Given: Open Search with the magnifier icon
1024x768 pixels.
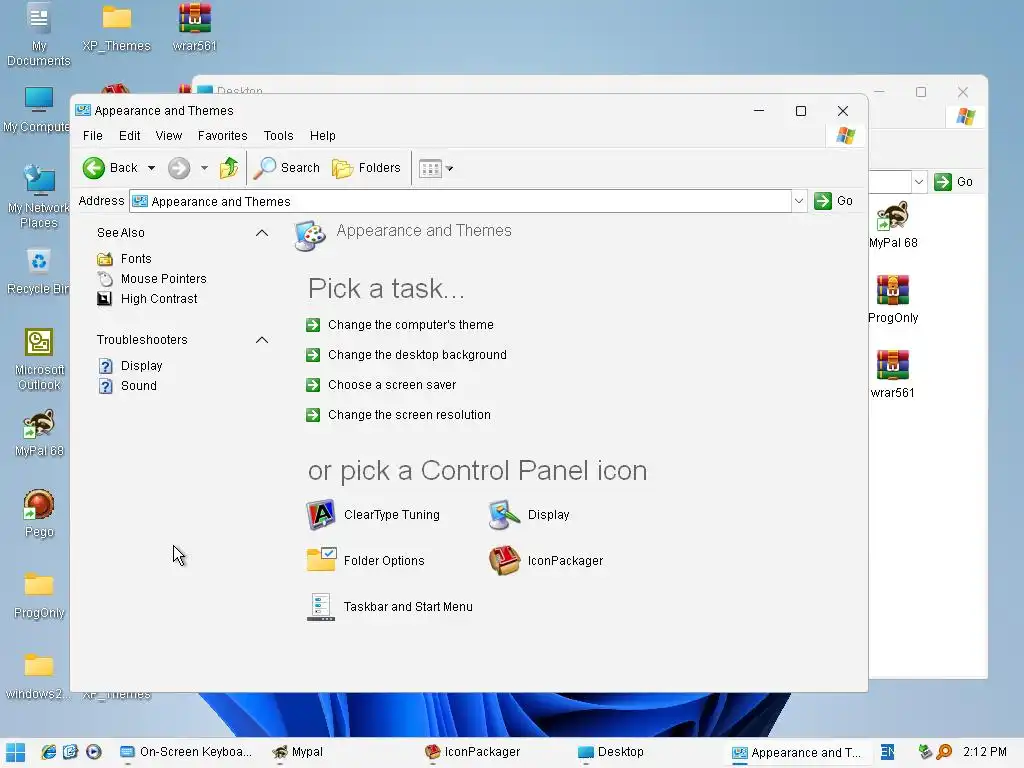Looking at the screenshot, I should (287, 168).
